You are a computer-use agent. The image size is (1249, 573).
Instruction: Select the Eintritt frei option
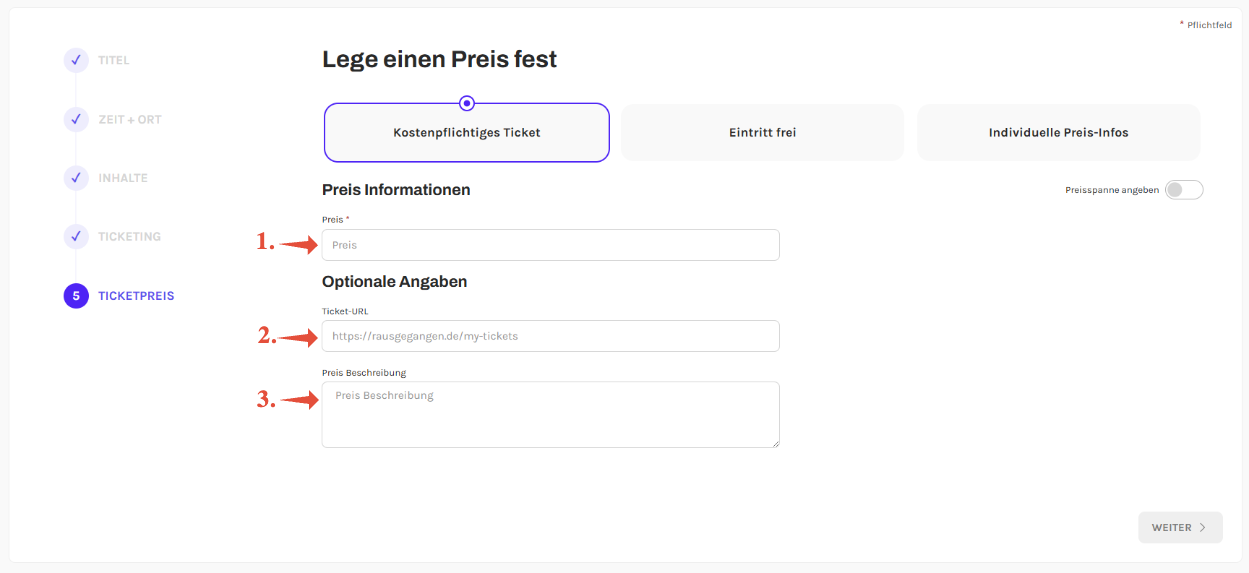click(x=762, y=133)
